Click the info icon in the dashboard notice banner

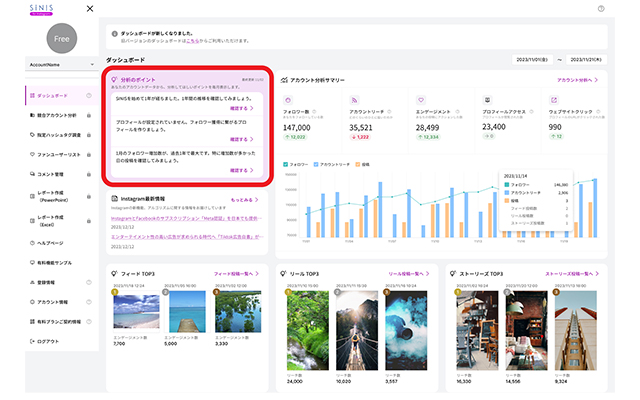pos(115,33)
